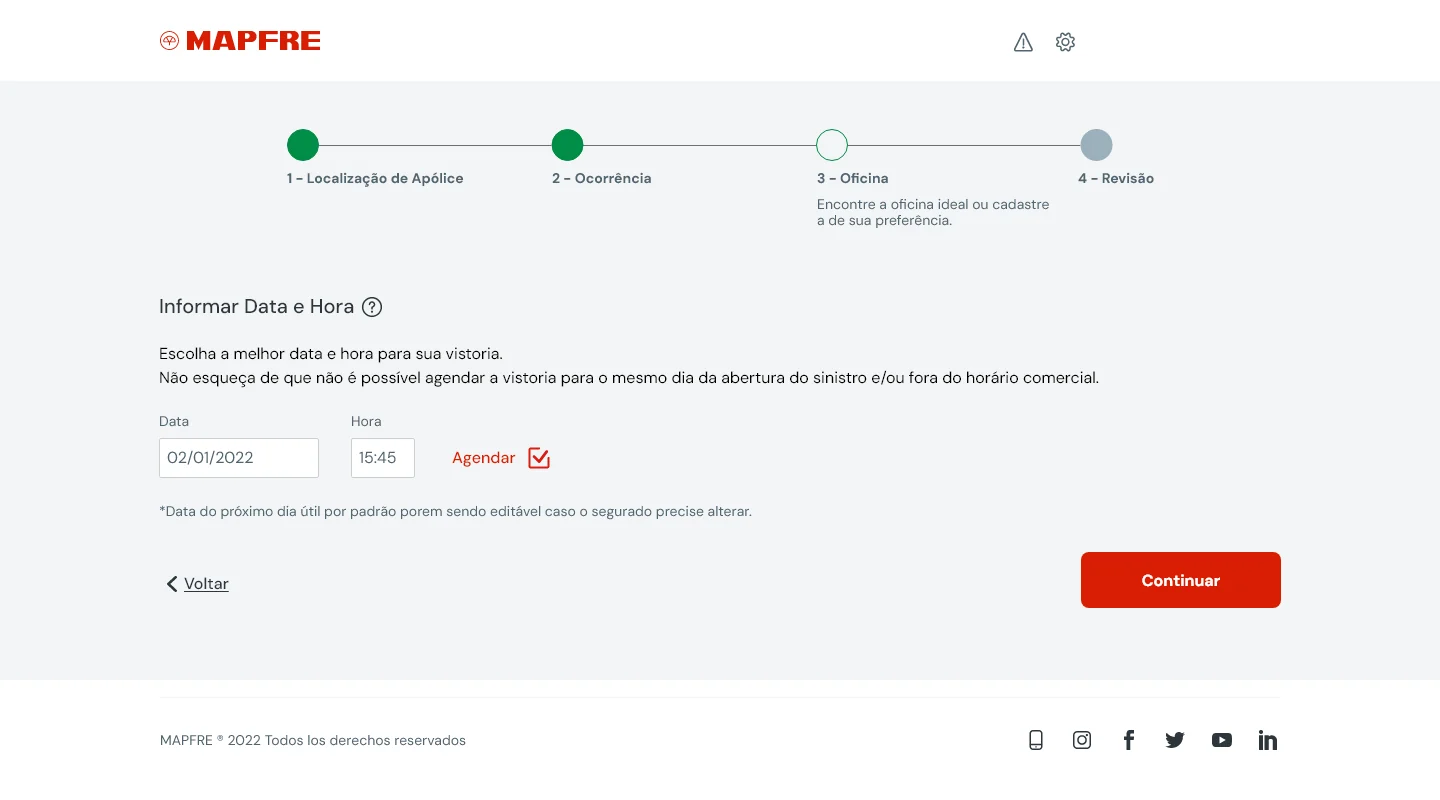Click the 'Informar Data e Hora' heading

pyautogui.click(x=256, y=307)
